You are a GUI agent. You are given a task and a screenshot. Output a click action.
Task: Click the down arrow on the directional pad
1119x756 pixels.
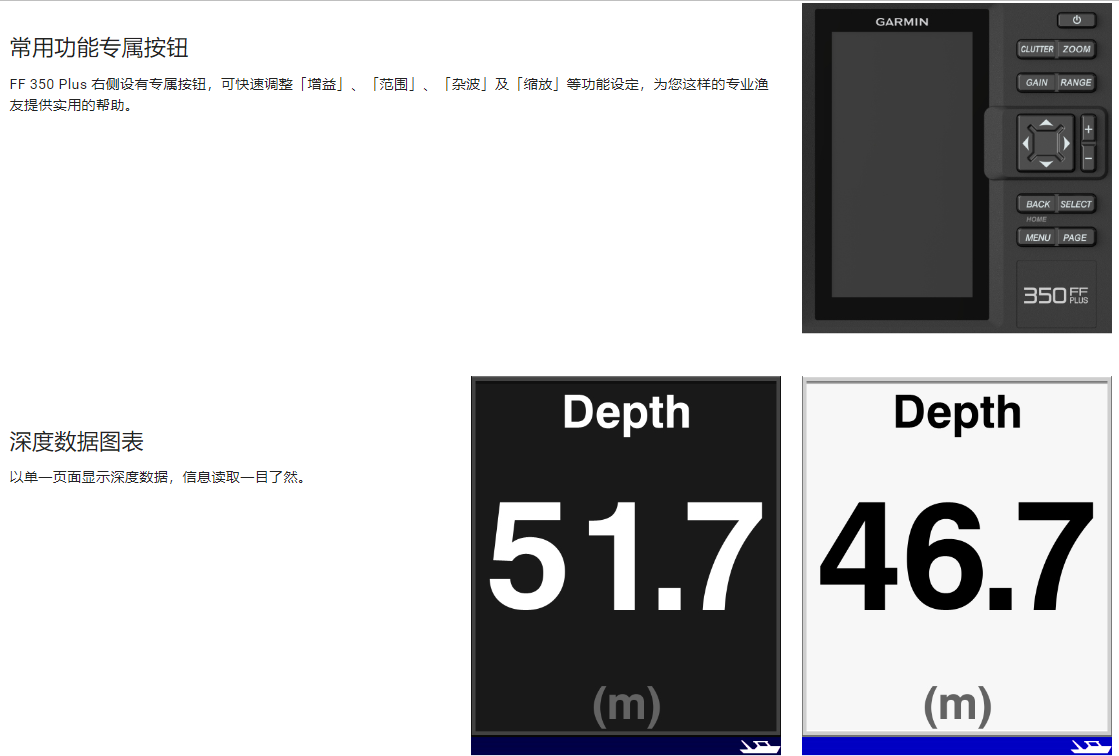[1045, 164]
